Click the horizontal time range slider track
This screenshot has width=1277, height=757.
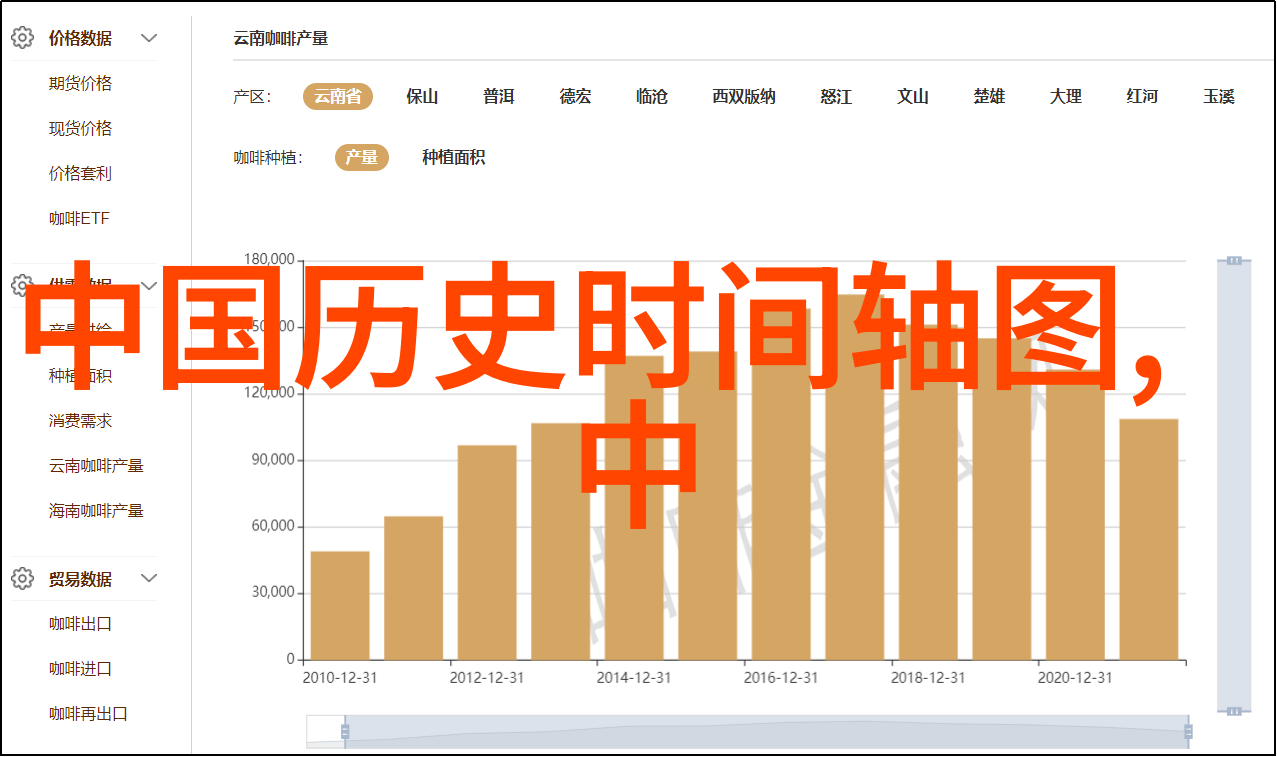pos(766,732)
